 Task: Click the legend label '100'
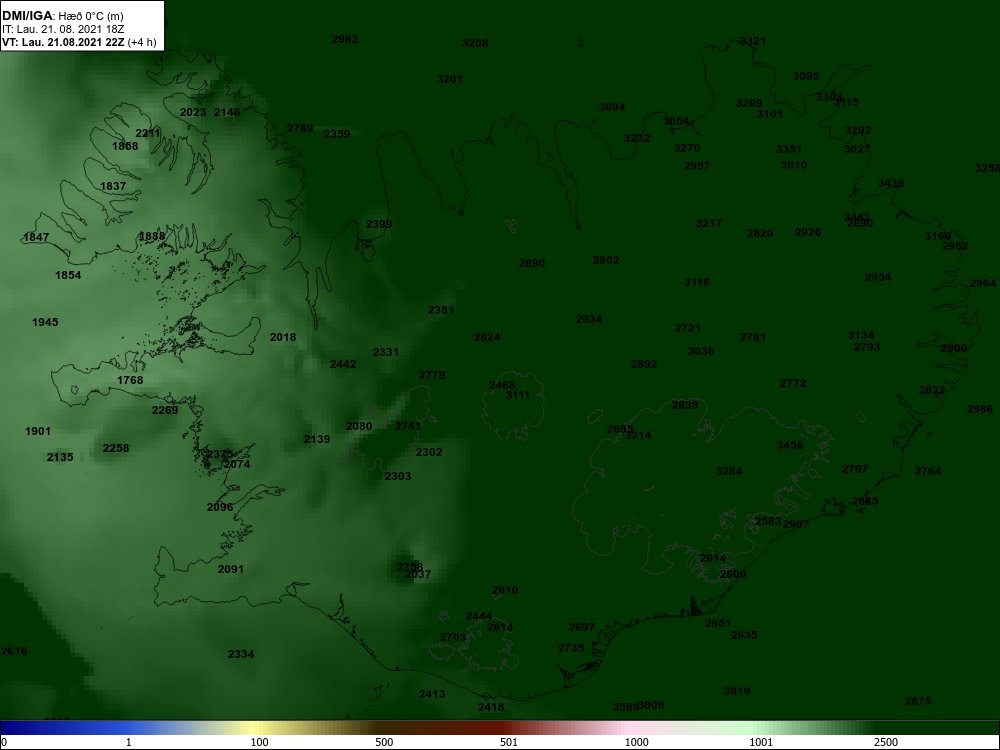click(x=260, y=742)
